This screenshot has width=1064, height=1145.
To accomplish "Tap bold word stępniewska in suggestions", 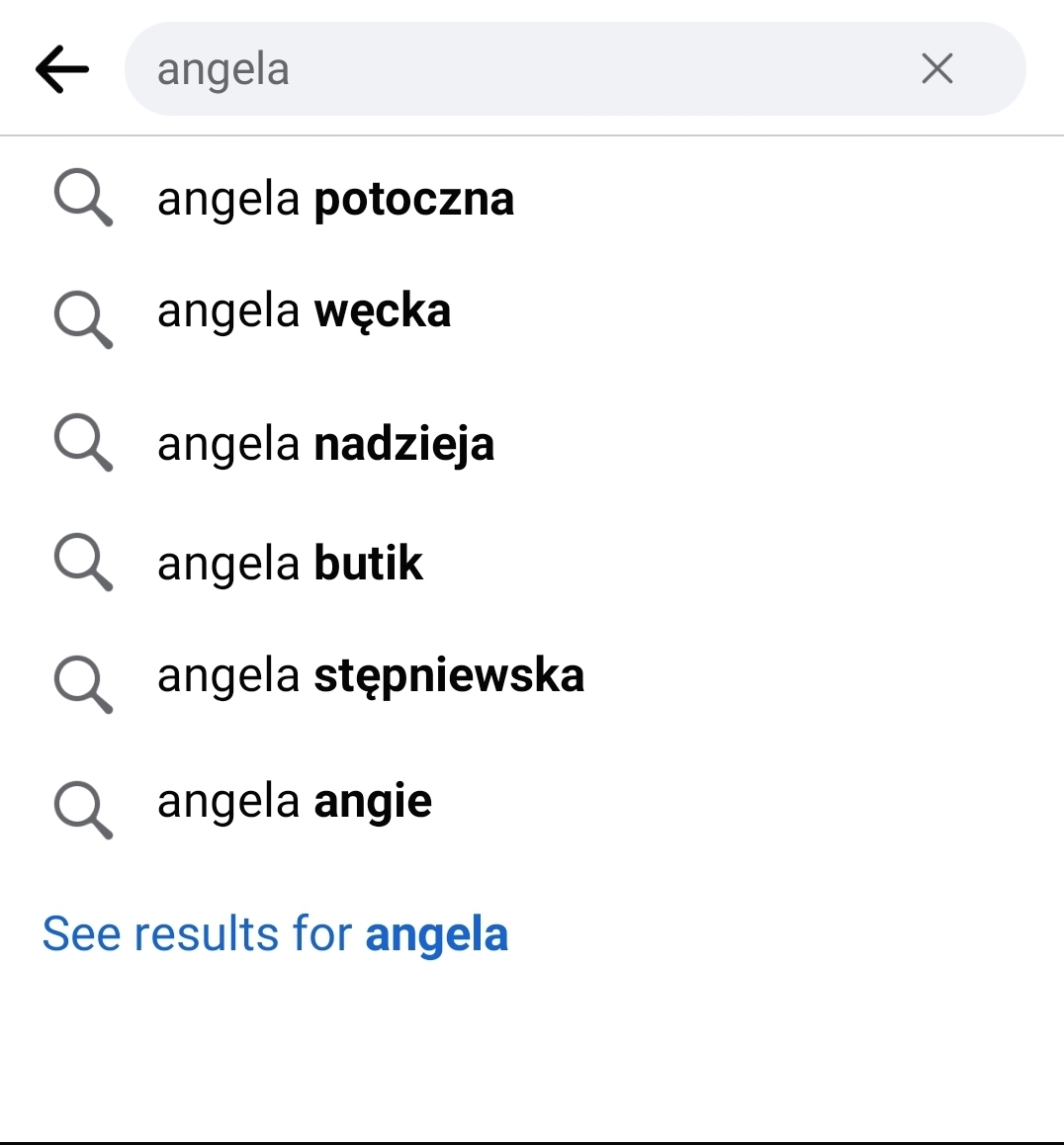I will (x=449, y=676).
